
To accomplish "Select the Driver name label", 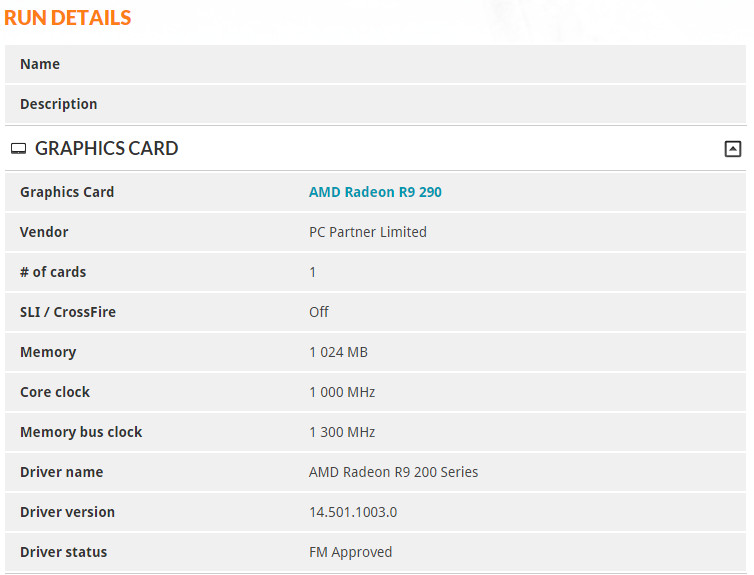I will coord(62,472).
